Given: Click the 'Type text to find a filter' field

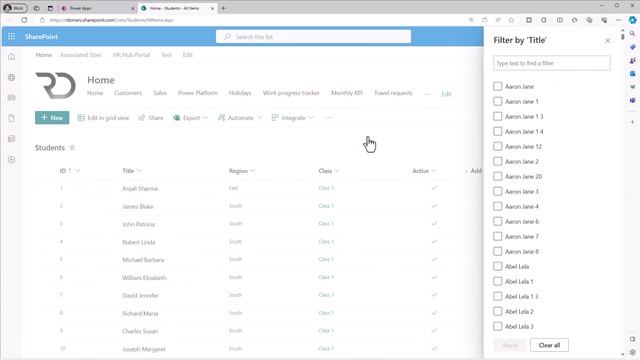Looking at the screenshot, I should tap(551, 63).
